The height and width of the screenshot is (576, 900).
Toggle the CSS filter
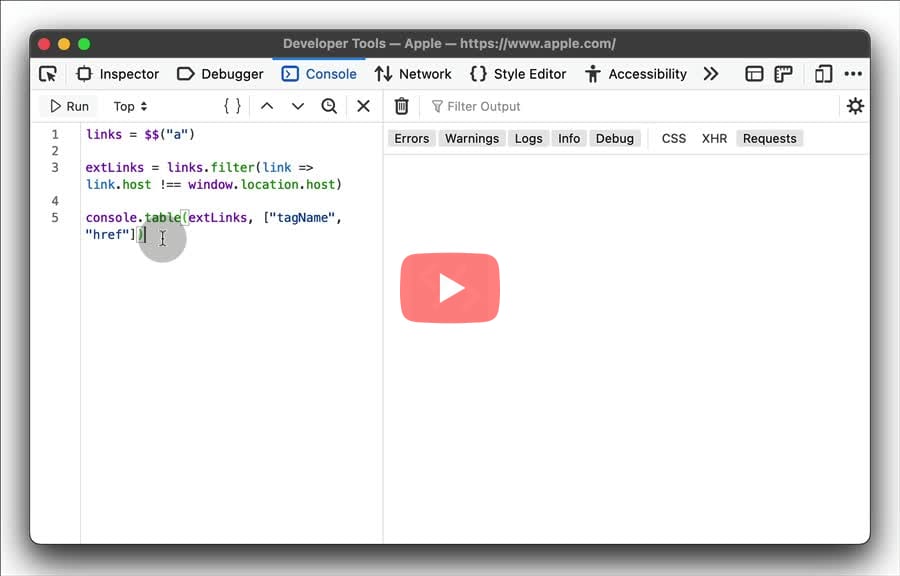673,138
